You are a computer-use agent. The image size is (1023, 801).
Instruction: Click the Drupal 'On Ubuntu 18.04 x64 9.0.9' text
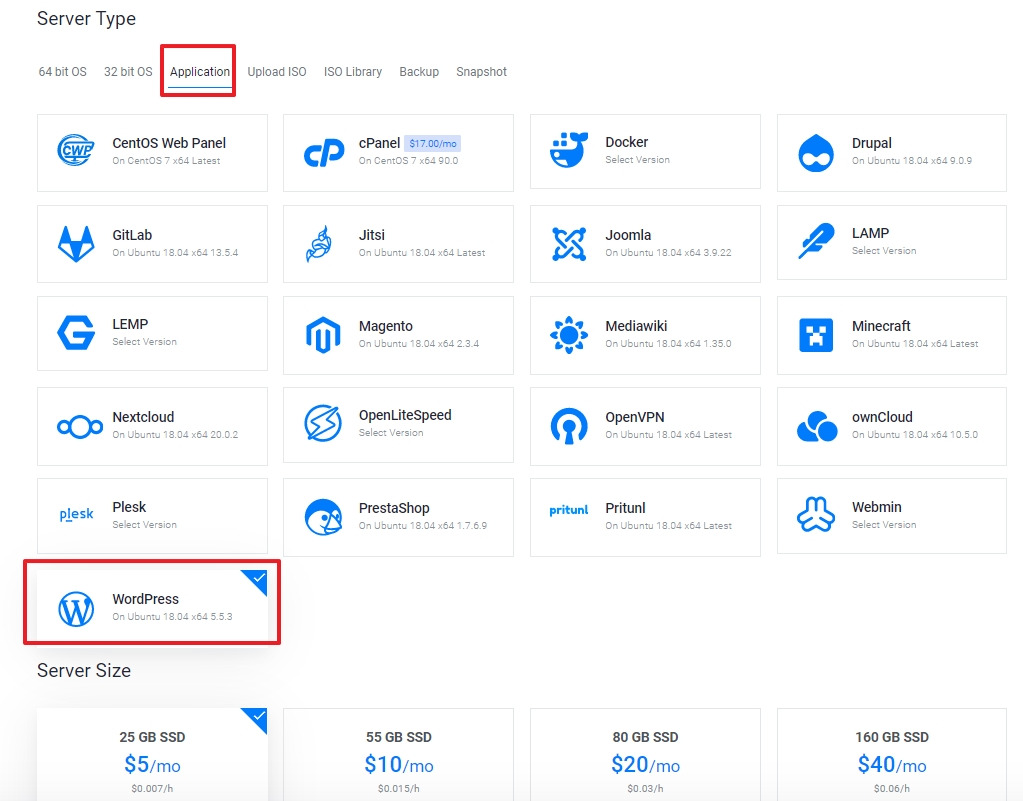pos(911,160)
